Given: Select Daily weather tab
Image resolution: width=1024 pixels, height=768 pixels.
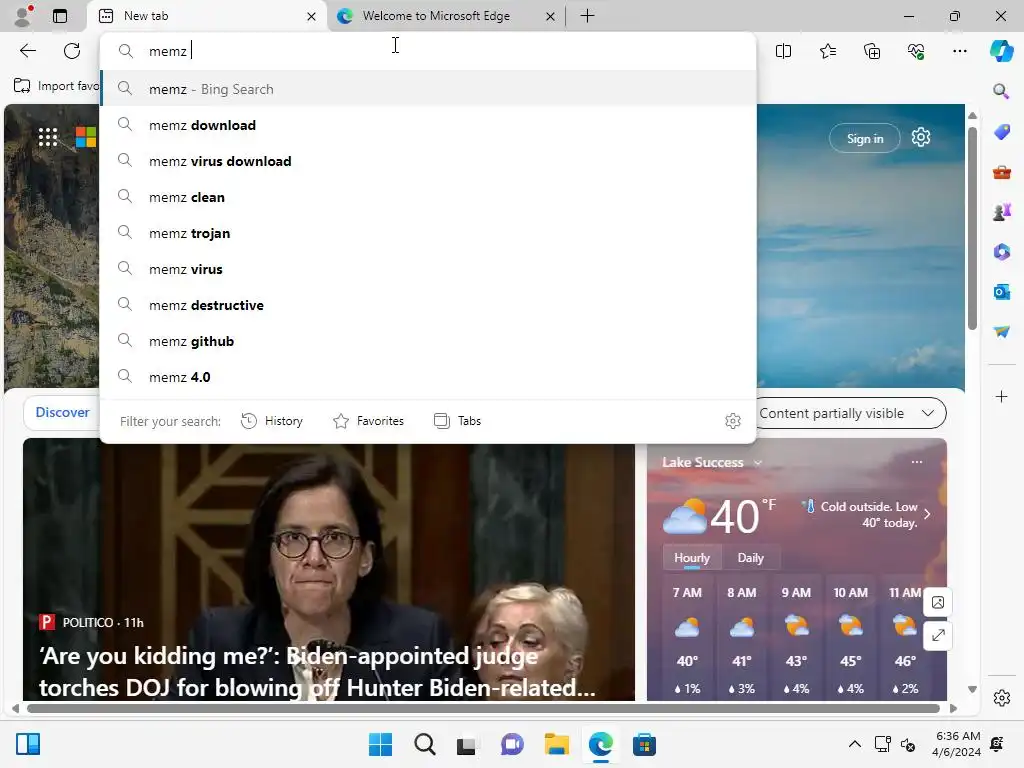Looking at the screenshot, I should [x=750, y=558].
